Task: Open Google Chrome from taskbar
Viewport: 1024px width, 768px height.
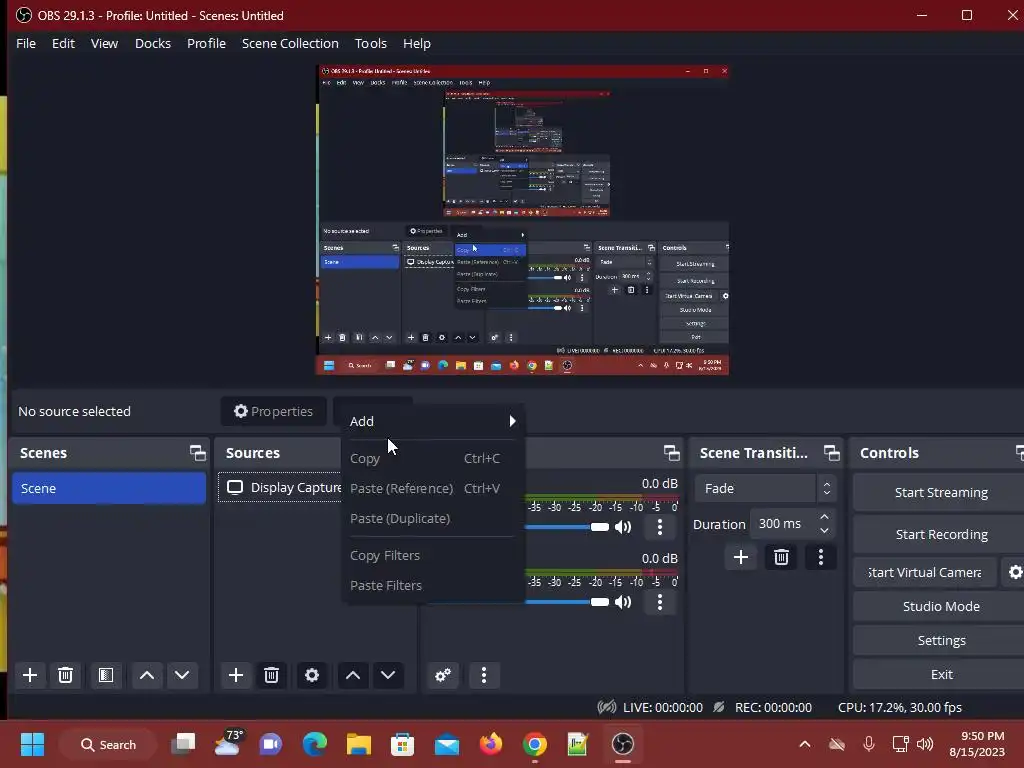Action: [534, 744]
